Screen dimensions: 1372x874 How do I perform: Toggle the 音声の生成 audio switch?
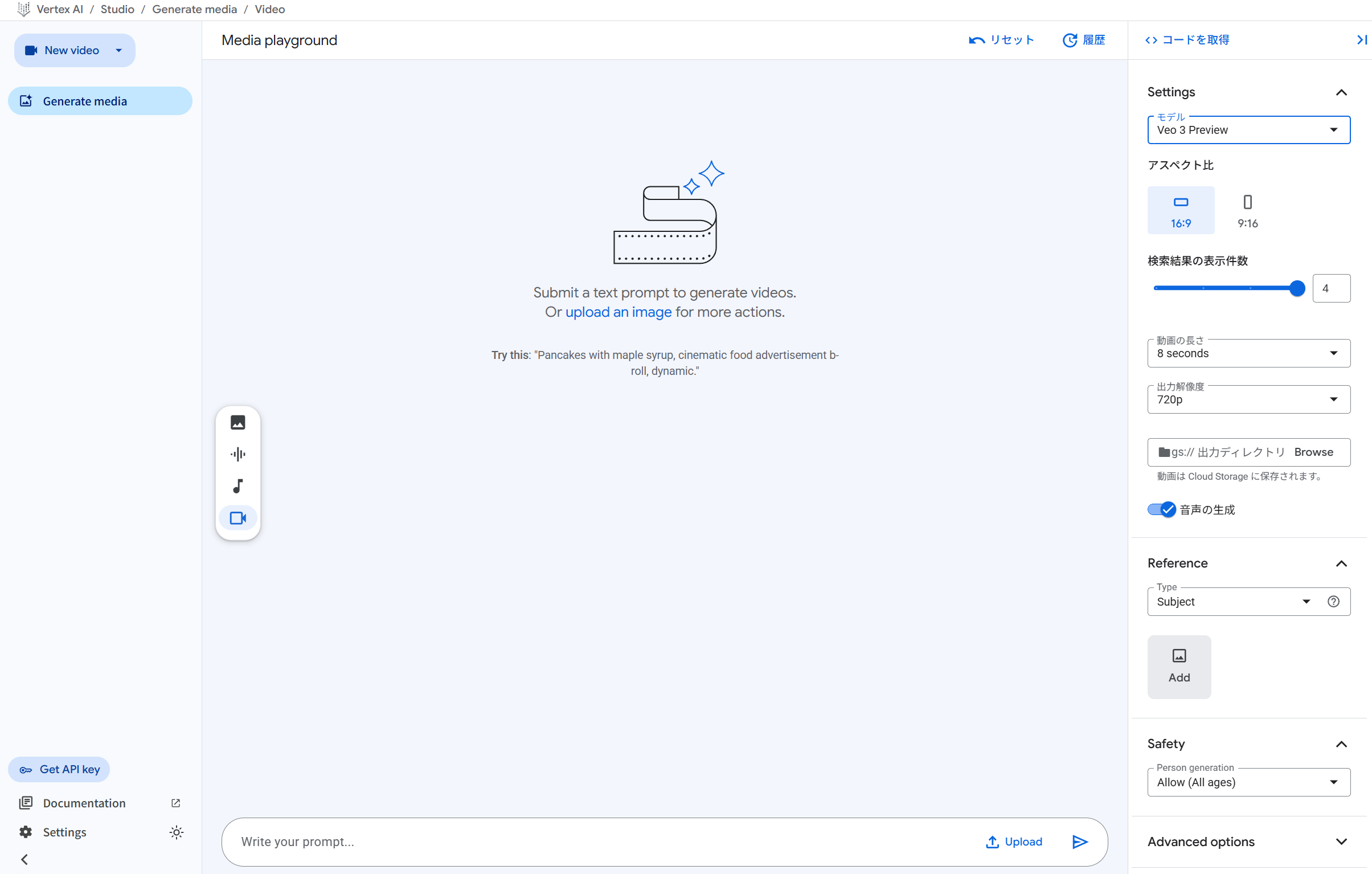1161,509
